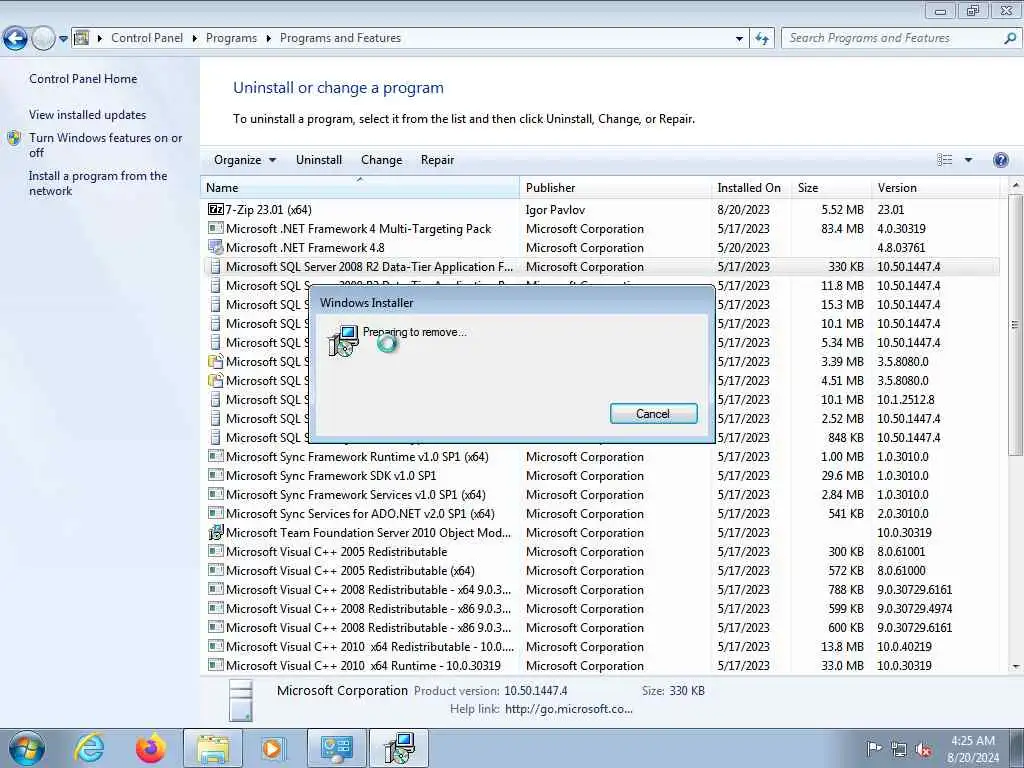The image size is (1024, 768).
Task: Click the magnifier search icon
Action: (1010, 38)
